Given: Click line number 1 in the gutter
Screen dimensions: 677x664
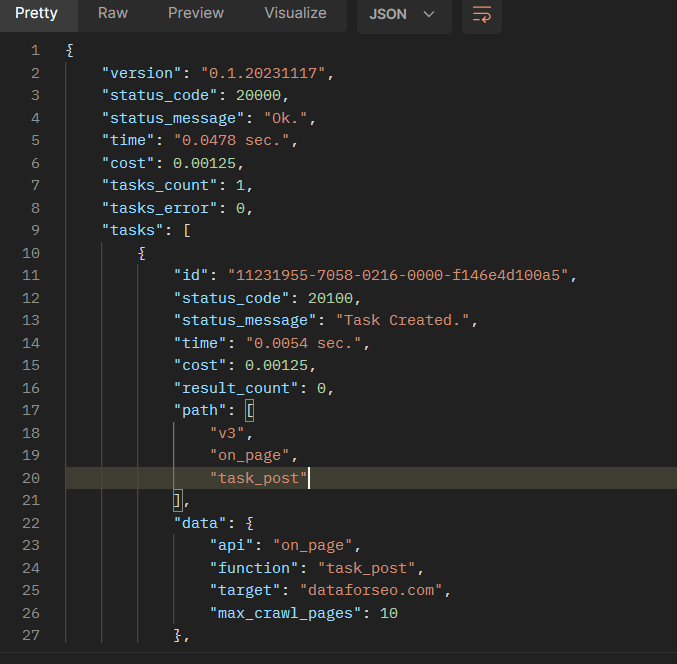Looking at the screenshot, I should (36, 50).
